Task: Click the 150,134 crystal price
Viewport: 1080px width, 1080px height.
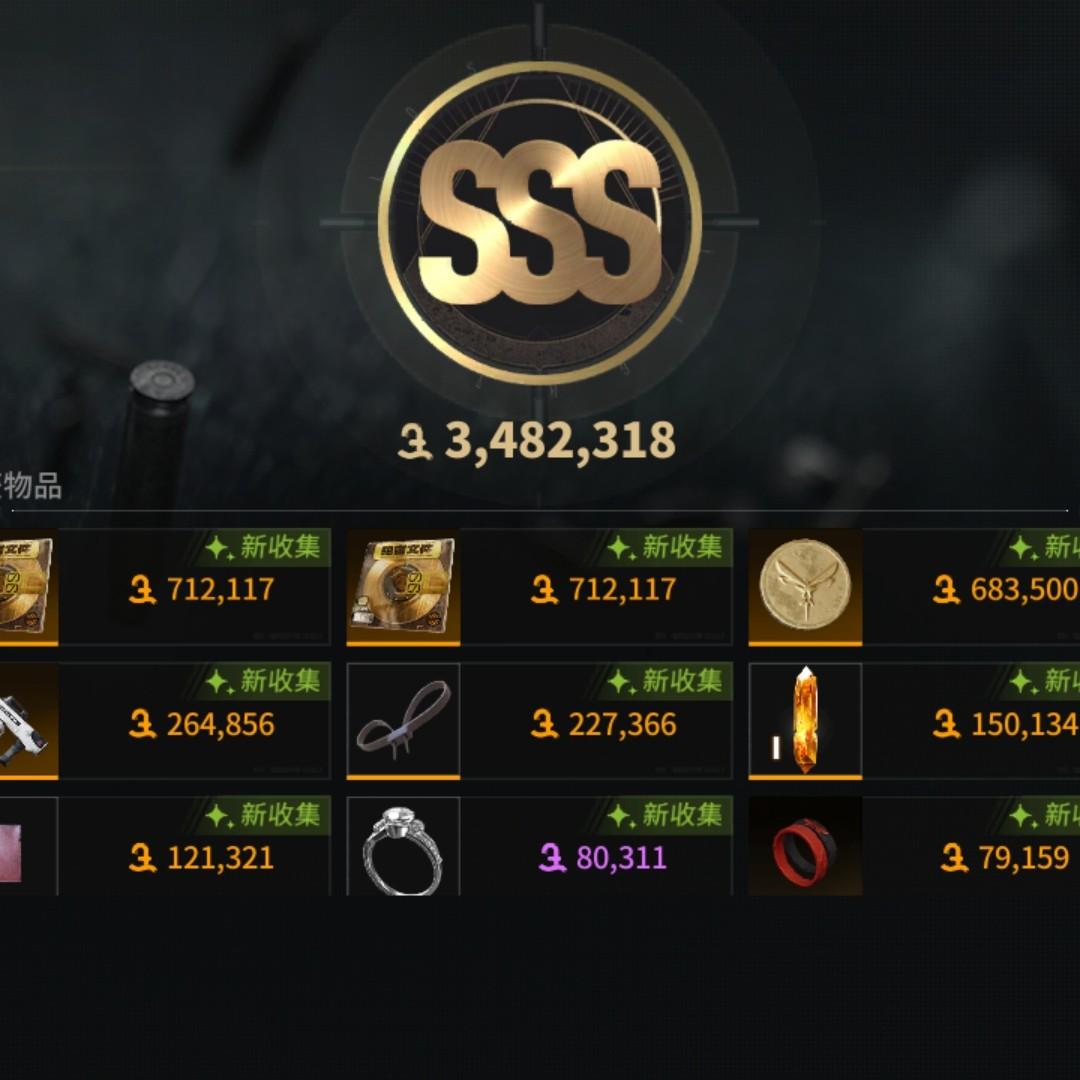Action: (1006, 725)
